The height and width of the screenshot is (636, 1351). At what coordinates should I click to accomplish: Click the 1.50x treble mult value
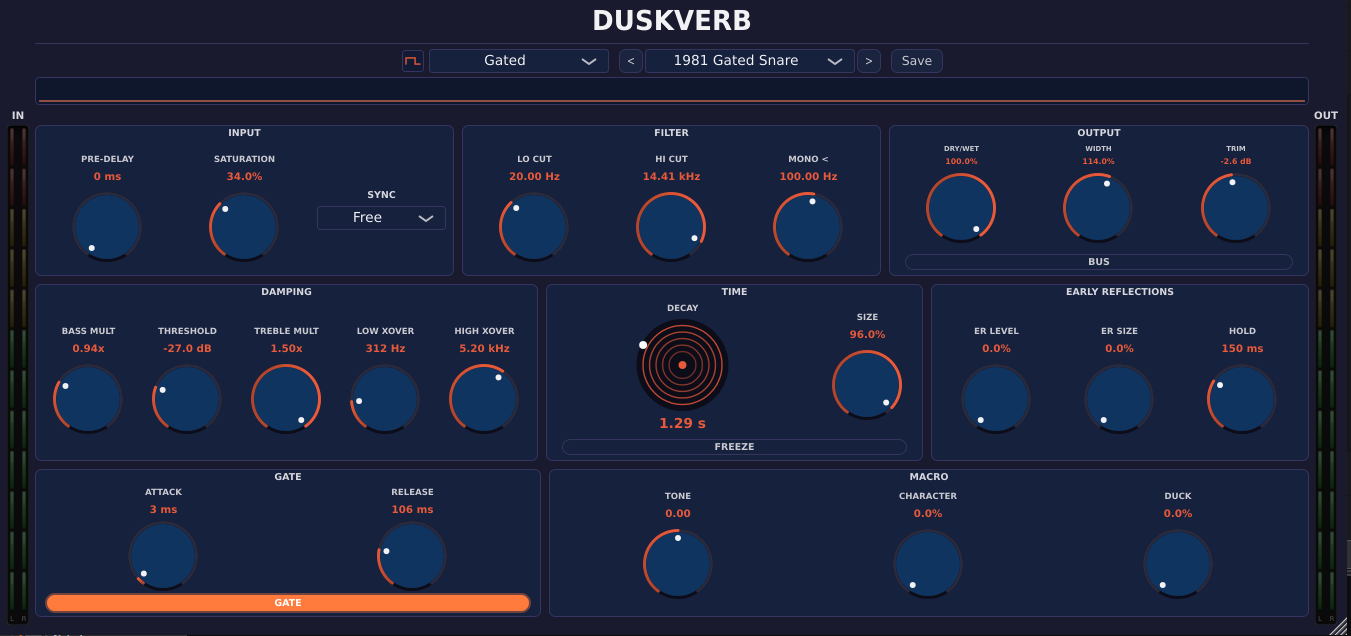[x=286, y=349]
